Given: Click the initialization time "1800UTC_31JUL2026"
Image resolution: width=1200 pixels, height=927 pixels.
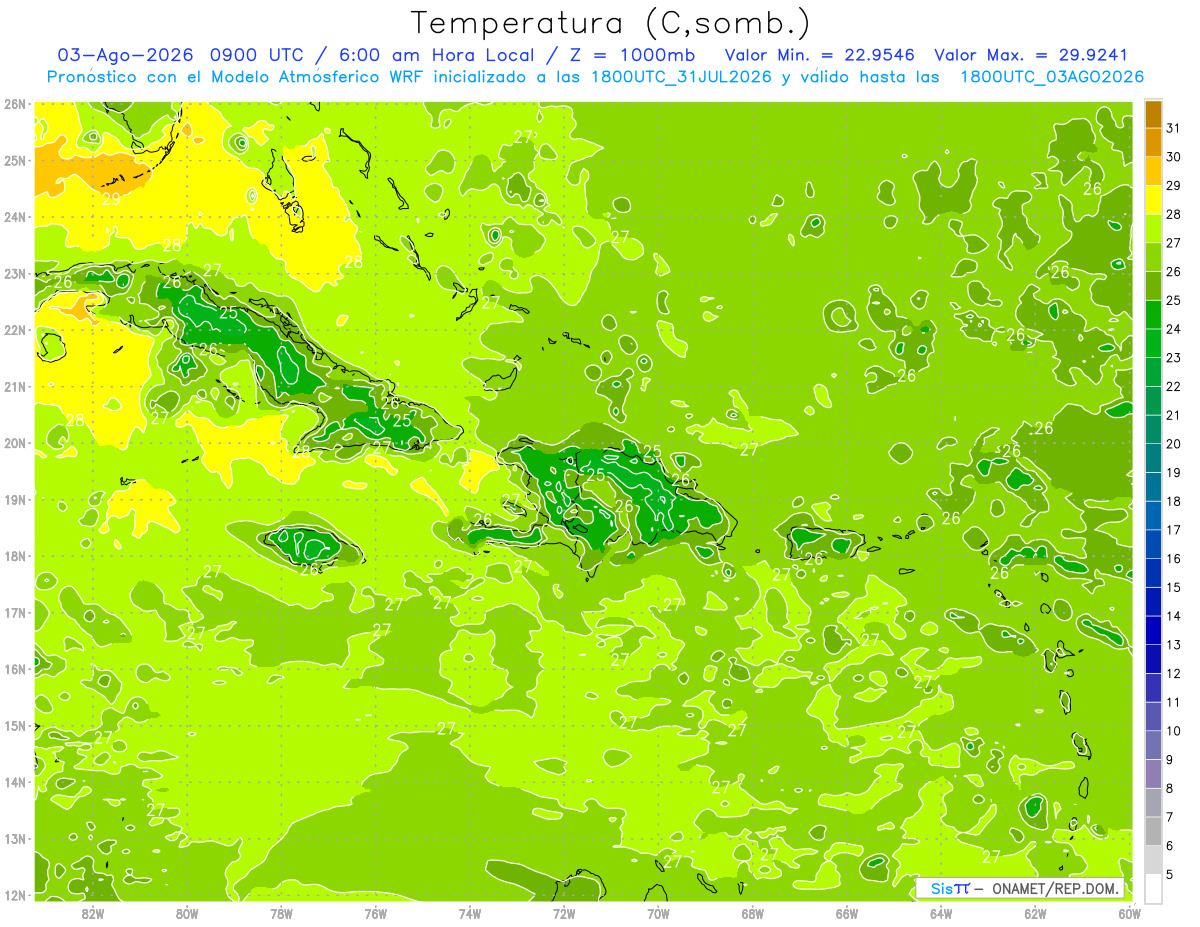Looking at the screenshot, I should [x=680, y=77].
